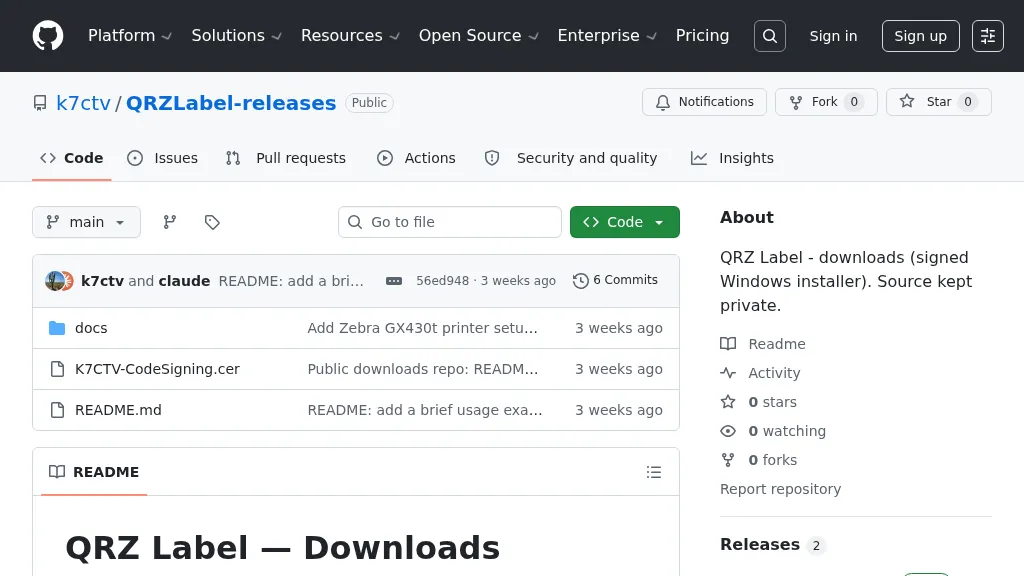Star the repository
The height and width of the screenshot is (576, 1024).
(x=938, y=102)
